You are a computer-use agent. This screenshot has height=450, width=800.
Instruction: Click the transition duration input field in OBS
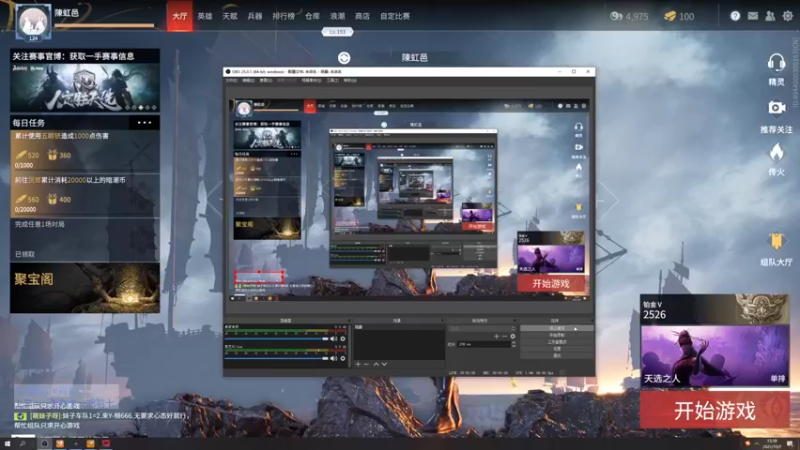pos(483,344)
